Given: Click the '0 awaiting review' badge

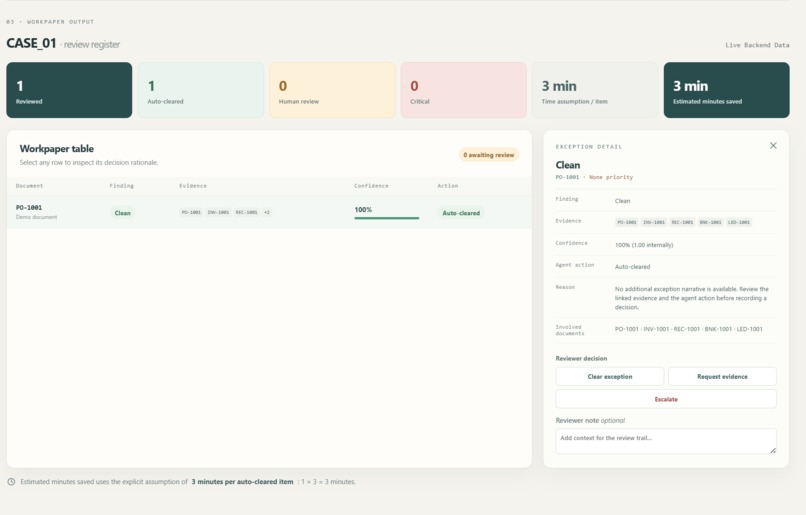Looking at the screenshot, I should pyautogui.click(x=488, y=155).
